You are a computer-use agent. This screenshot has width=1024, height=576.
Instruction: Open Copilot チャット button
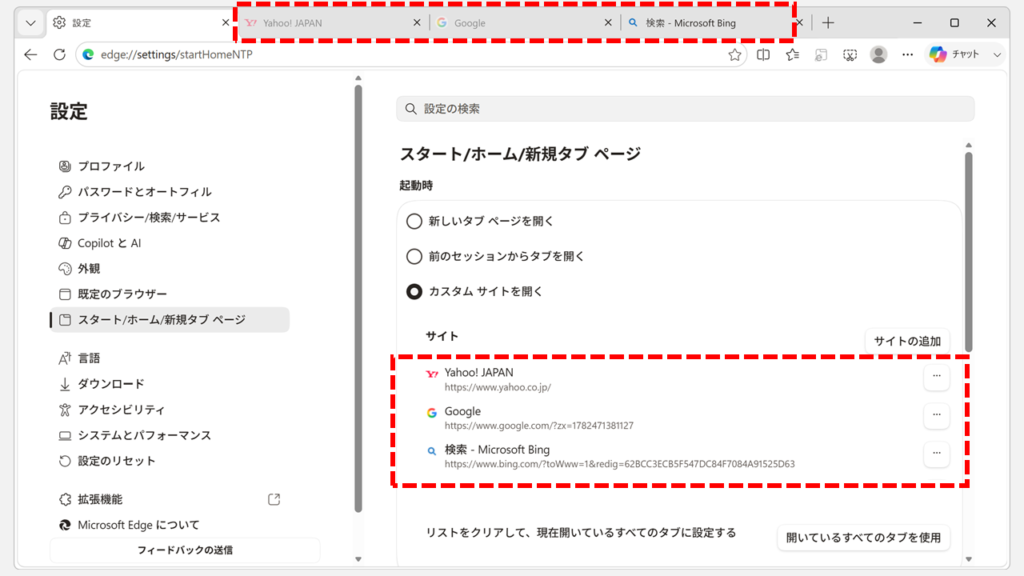coord(955,55)
